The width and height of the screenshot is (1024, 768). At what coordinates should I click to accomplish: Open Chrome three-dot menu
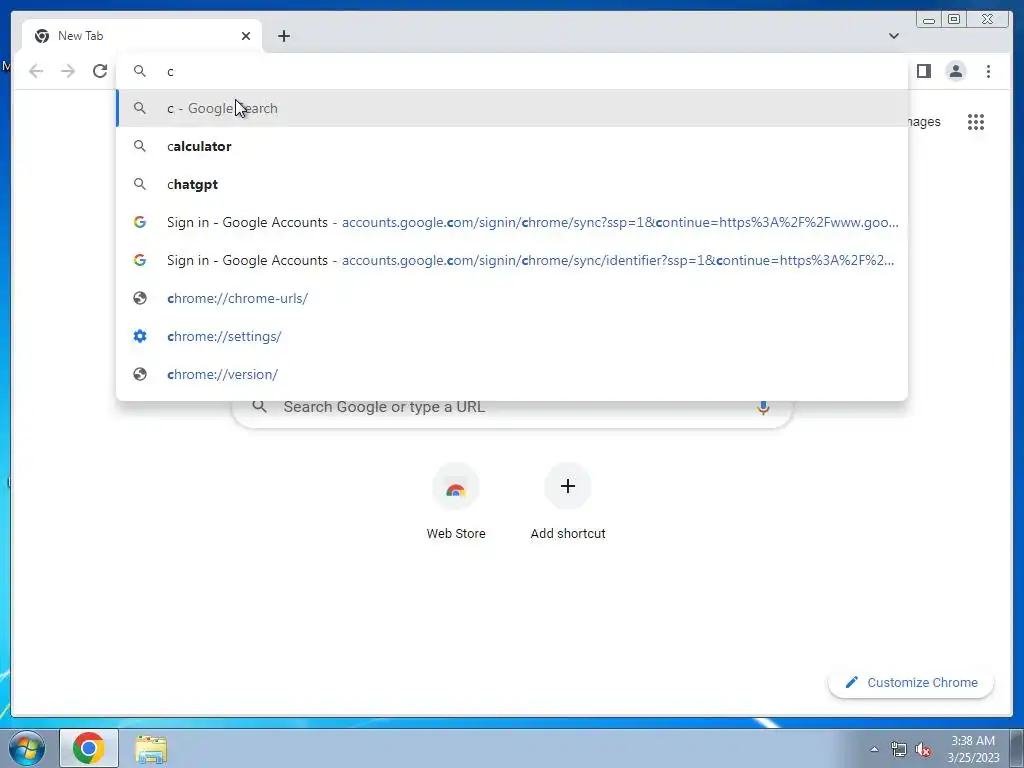(988, 71)
